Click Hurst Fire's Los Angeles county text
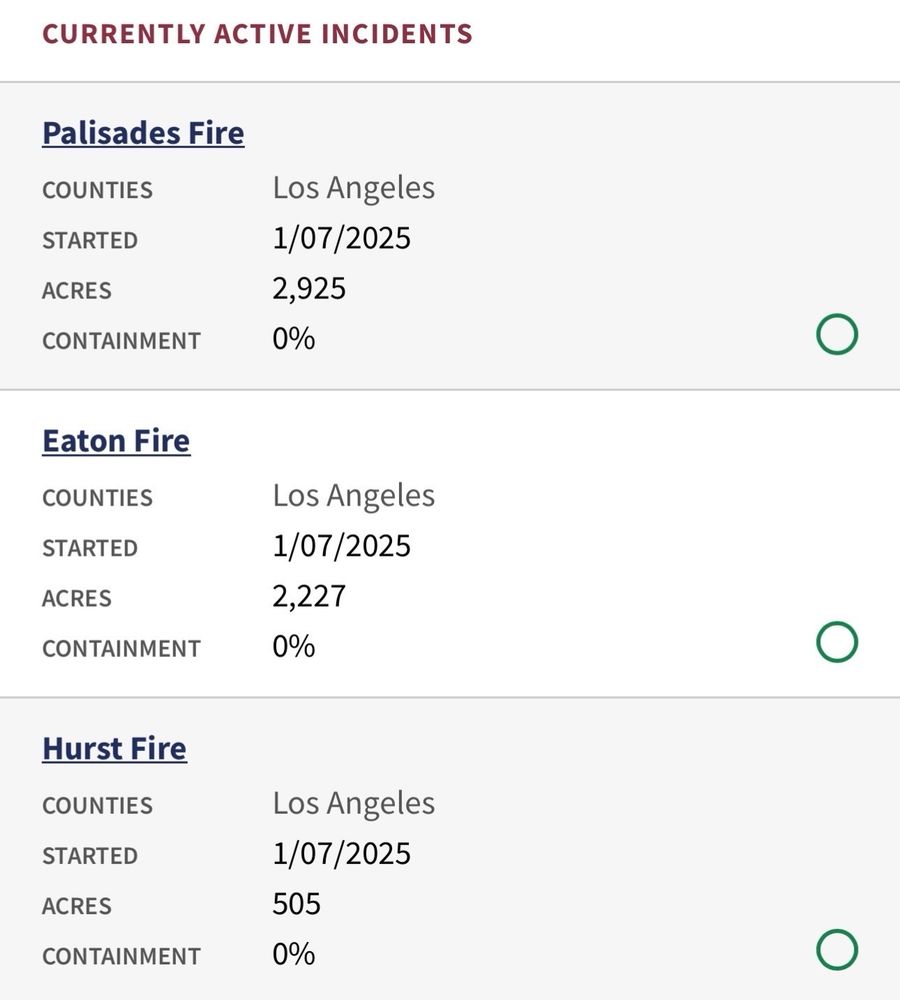Viewport: 900px width, 1000px height. 353,804
